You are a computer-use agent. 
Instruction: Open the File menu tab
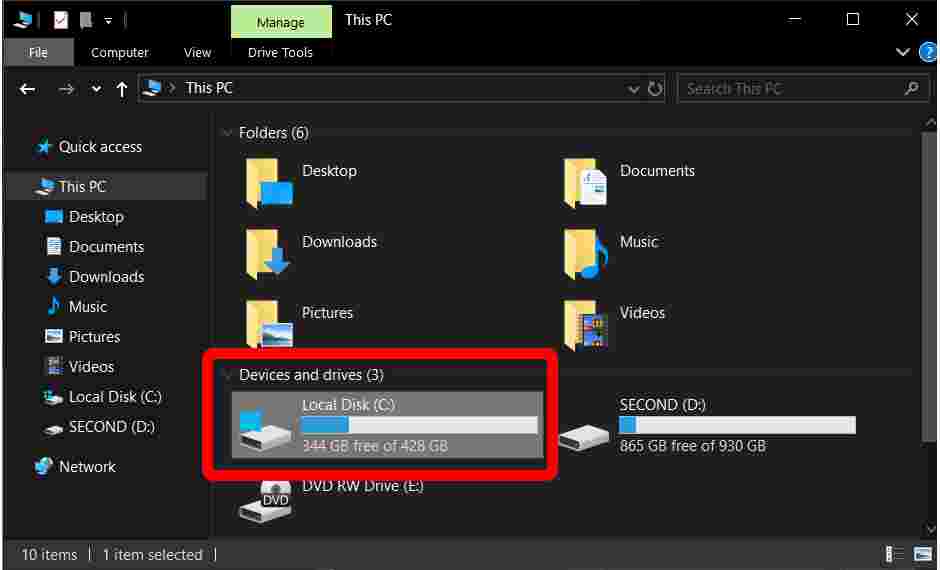(38, 53)
